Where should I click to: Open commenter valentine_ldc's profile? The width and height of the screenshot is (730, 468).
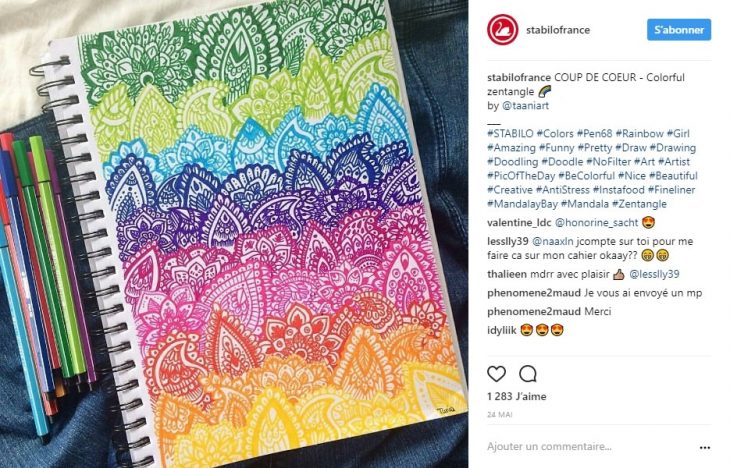520,223
